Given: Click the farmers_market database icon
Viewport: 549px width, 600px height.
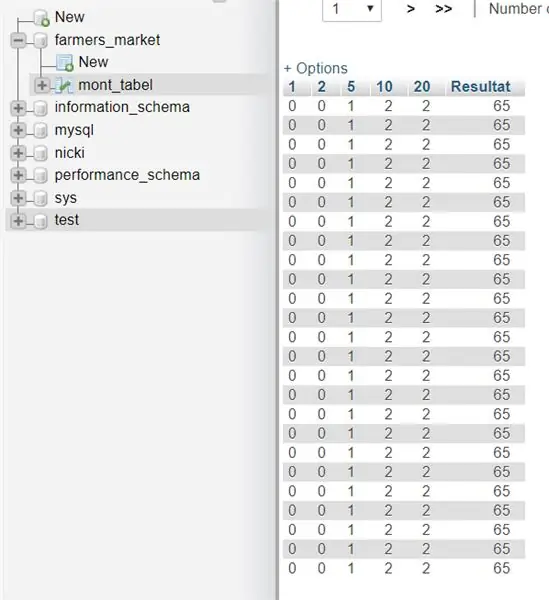Looking at the screenshot, I should [x=41, y=40].
